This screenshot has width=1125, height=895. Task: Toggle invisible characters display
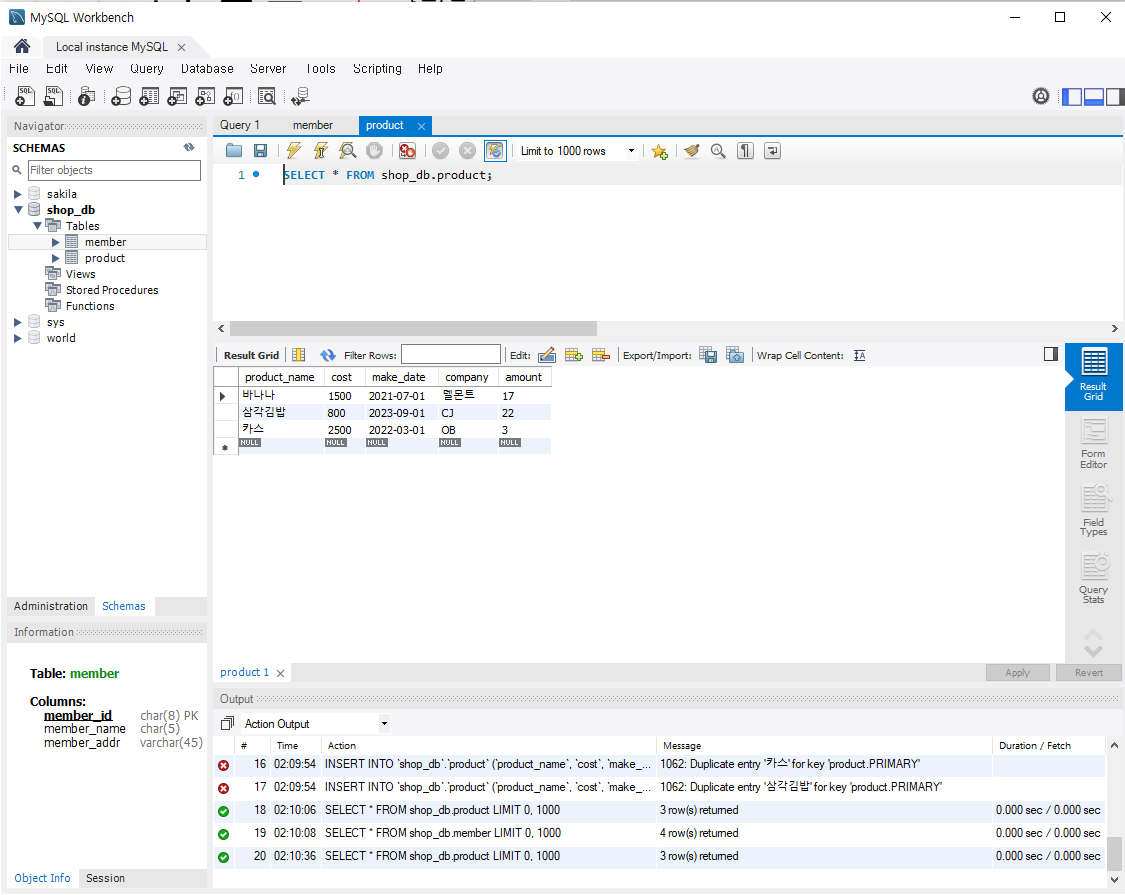point(745,151)
